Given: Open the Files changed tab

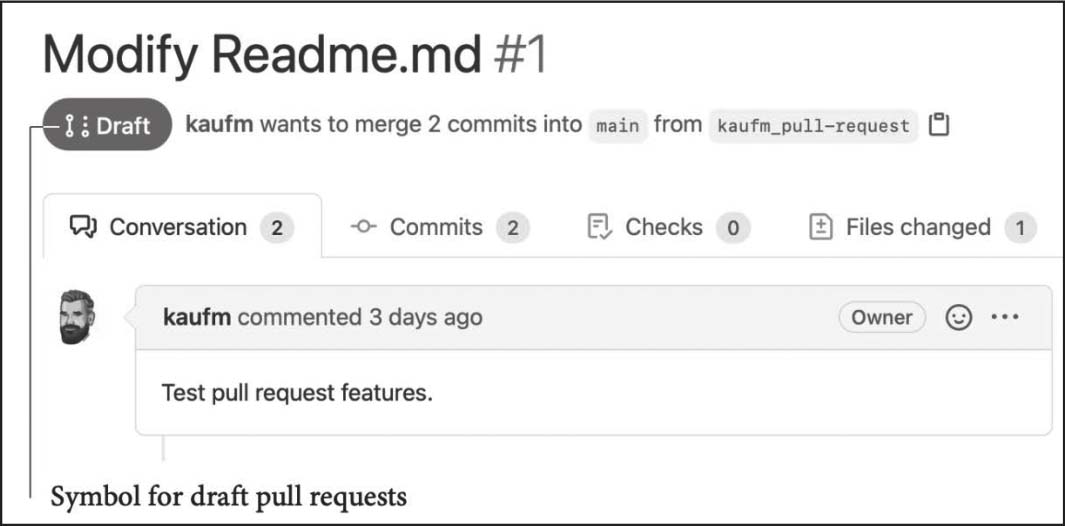Looking at the screenshot, I should [x=917, y=228].
